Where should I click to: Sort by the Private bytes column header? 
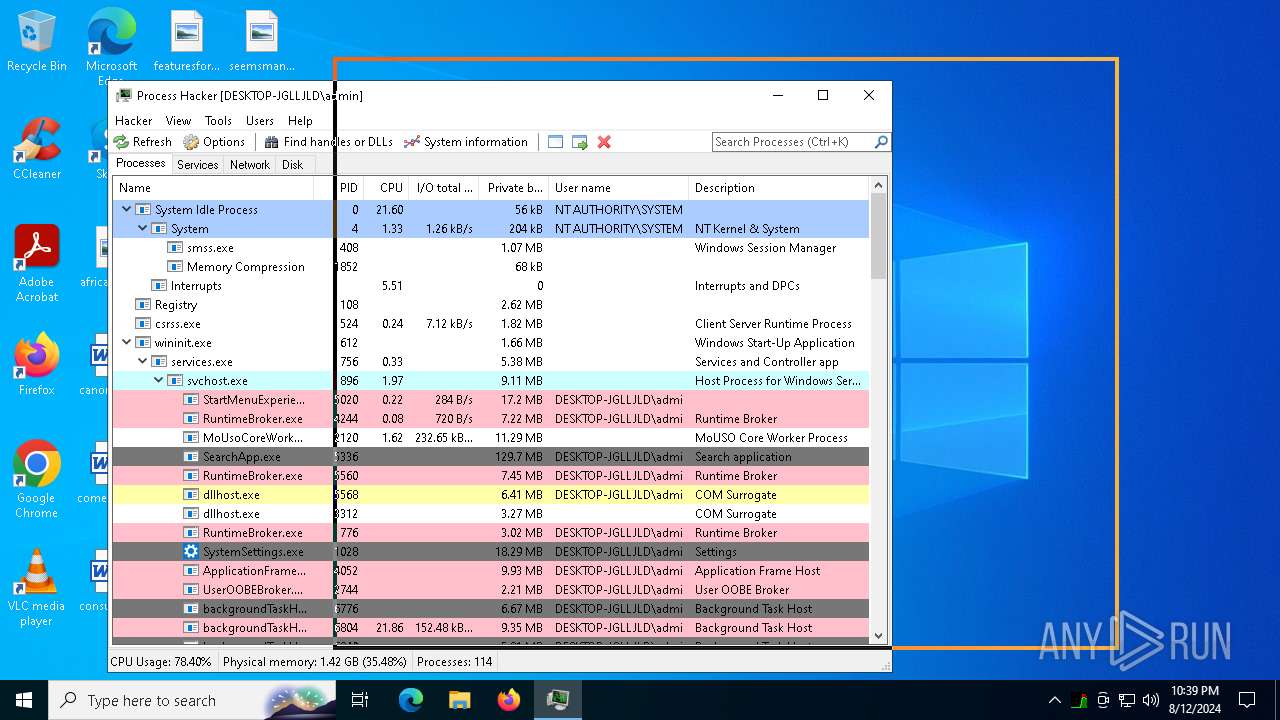pos(514,188)
